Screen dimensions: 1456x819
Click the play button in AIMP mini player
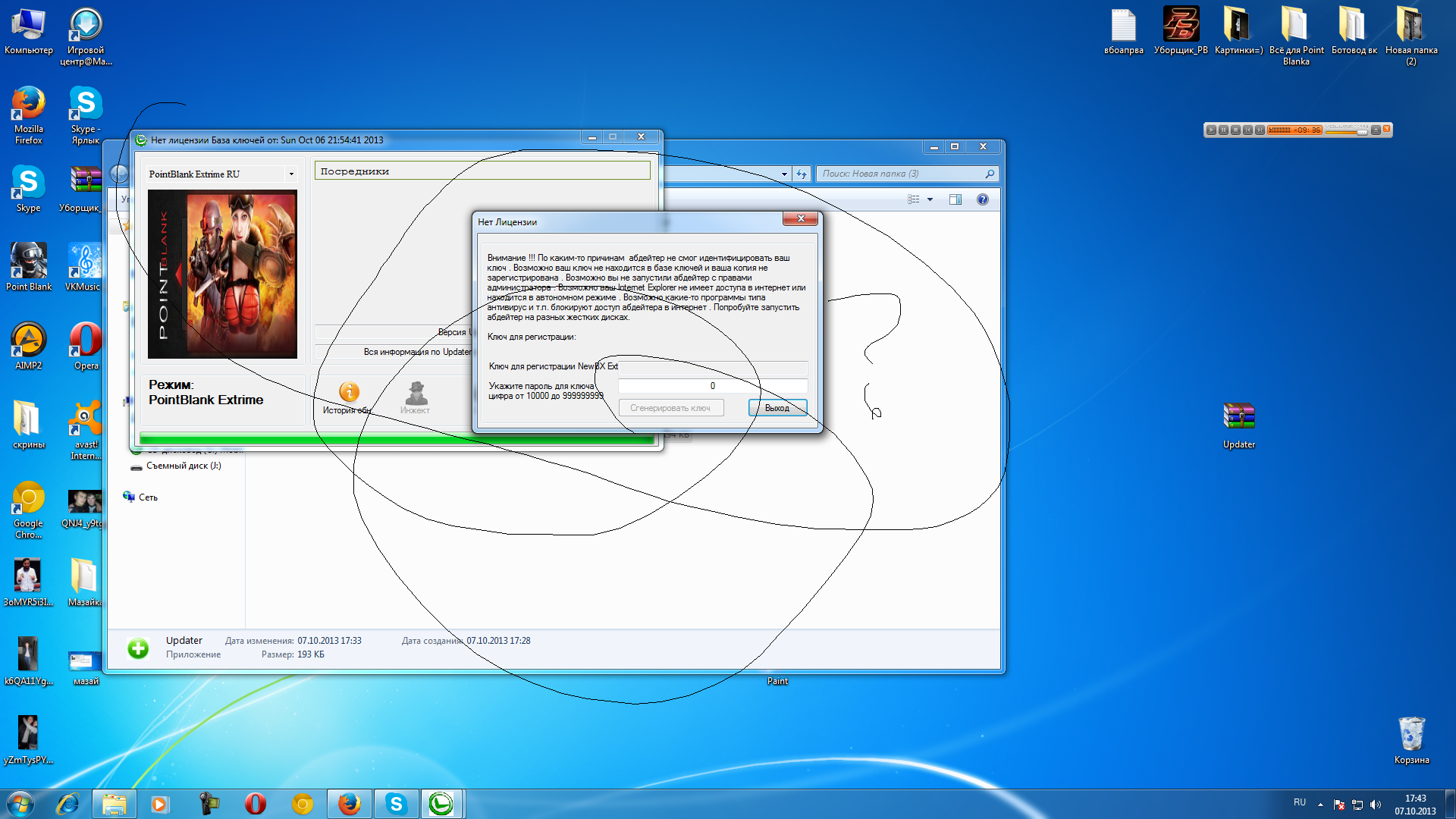click(x=1211, y=130)
